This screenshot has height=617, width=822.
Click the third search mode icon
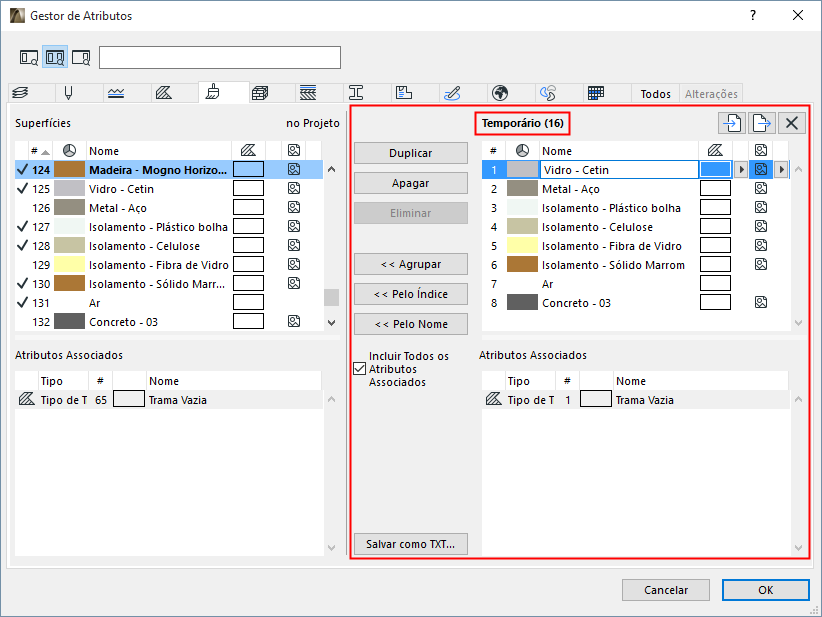(81, 58)
